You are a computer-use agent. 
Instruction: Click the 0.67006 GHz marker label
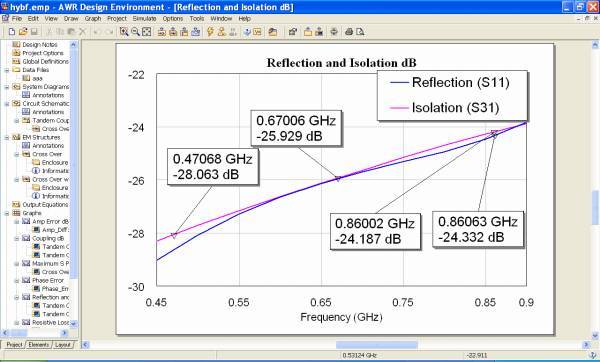[296, 128]
